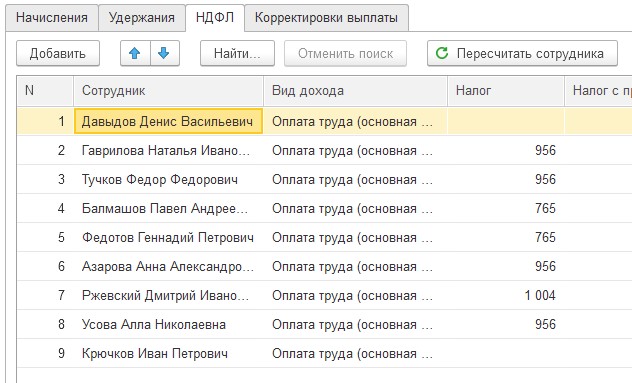Click the N column header
The height and width of the screenshot is (383, 632).
45,91
